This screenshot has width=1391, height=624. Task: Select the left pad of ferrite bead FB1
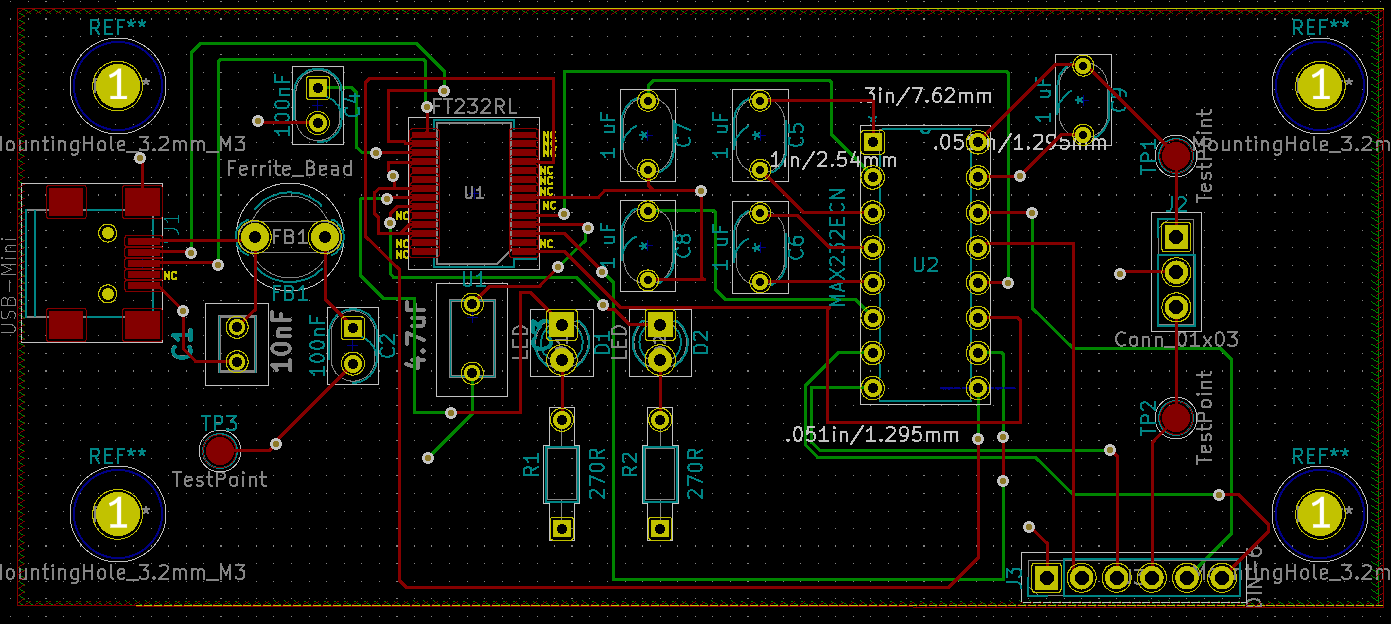tap(253, 237)
